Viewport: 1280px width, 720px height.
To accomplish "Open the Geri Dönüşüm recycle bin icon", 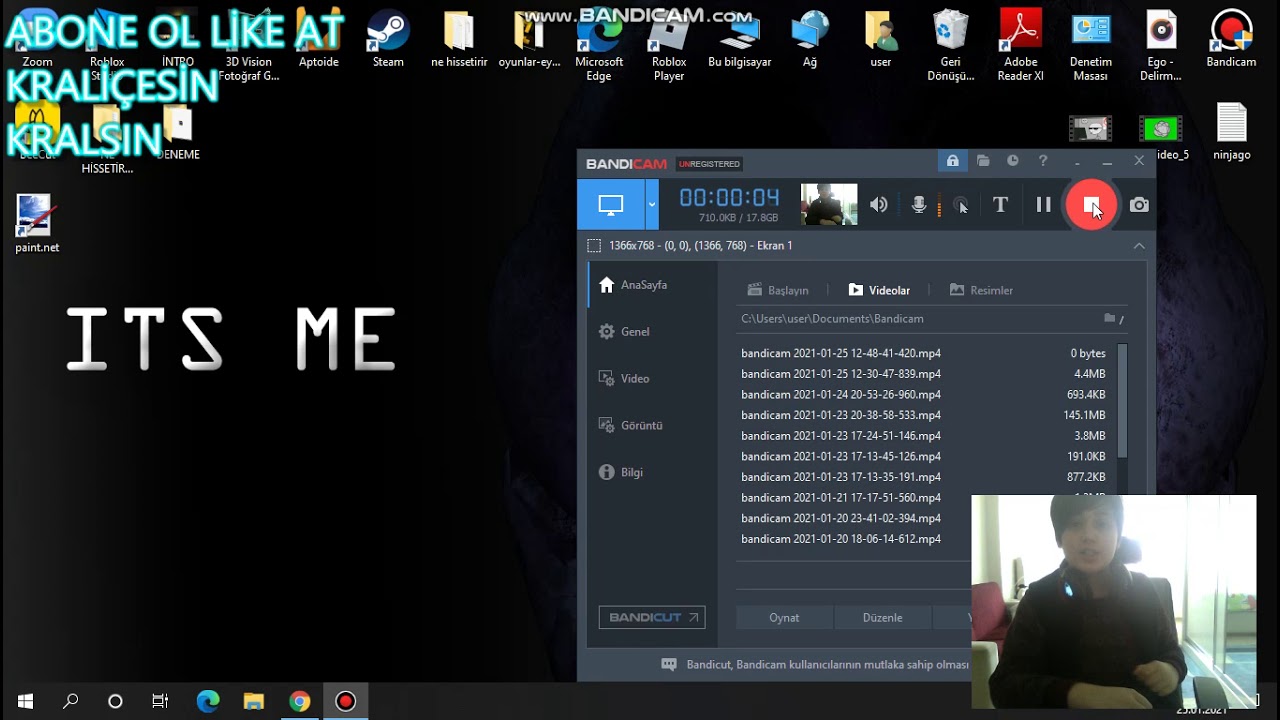I will click(x=950, y=46).
